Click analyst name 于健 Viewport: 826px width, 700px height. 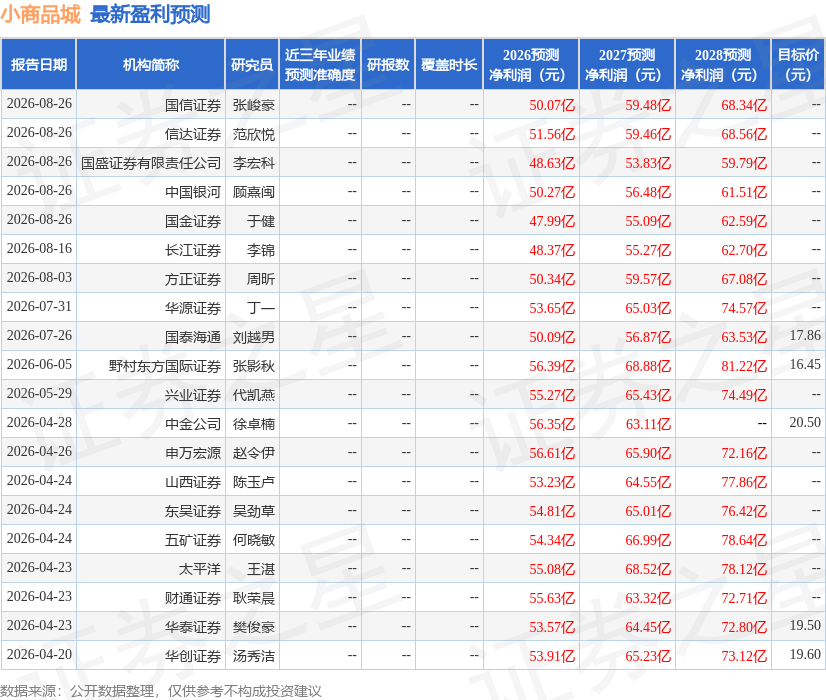click(261, 221)
